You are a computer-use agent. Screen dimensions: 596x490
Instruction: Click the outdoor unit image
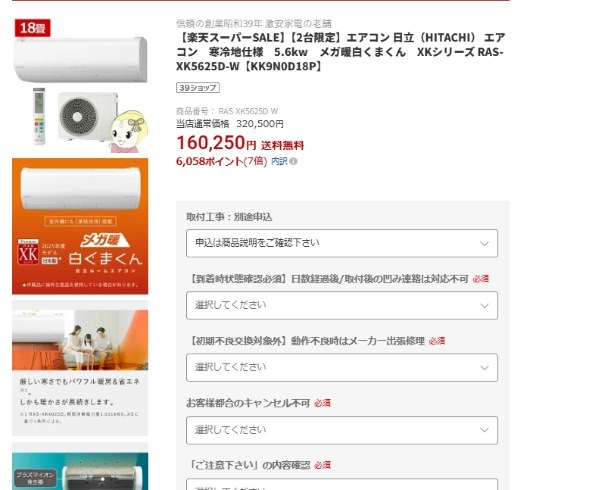point(87,116)
